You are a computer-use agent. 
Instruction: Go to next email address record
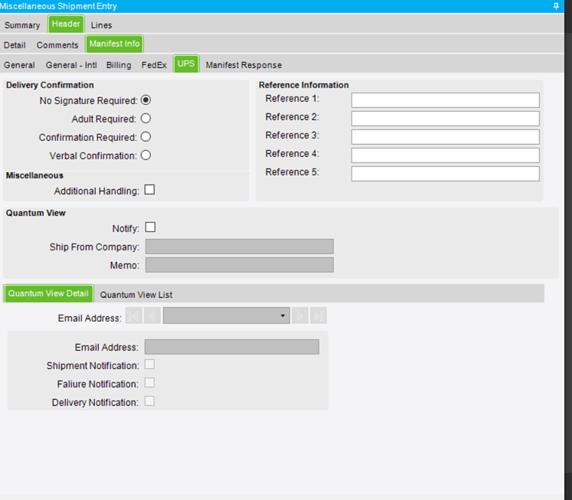pos(300,315)
